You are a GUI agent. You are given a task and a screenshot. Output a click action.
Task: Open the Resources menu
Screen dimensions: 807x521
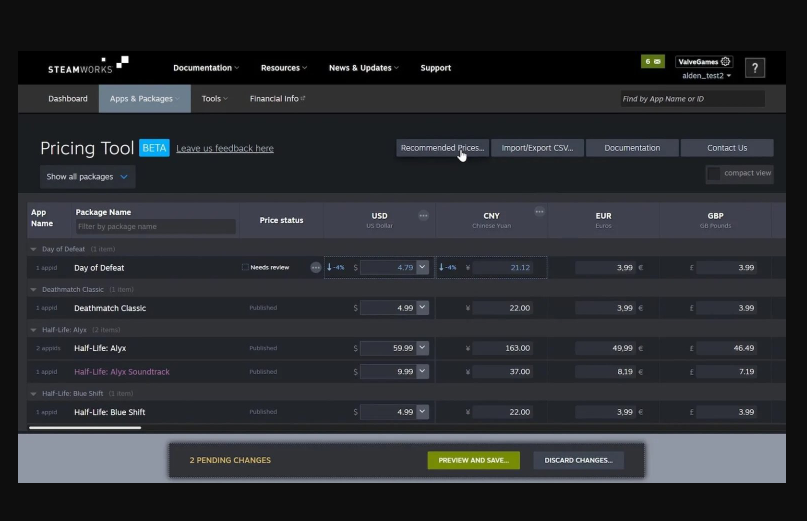(284, 68)
